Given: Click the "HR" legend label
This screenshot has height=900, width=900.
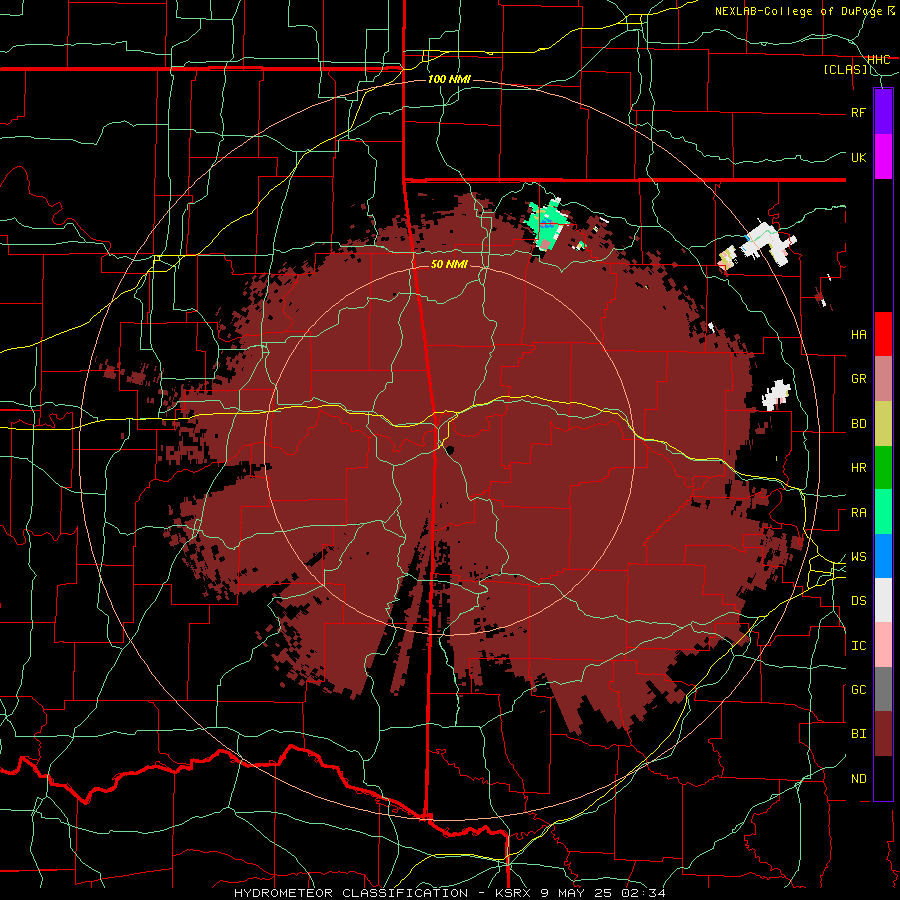Looking at the screenshot, I should tap(858, 468).
